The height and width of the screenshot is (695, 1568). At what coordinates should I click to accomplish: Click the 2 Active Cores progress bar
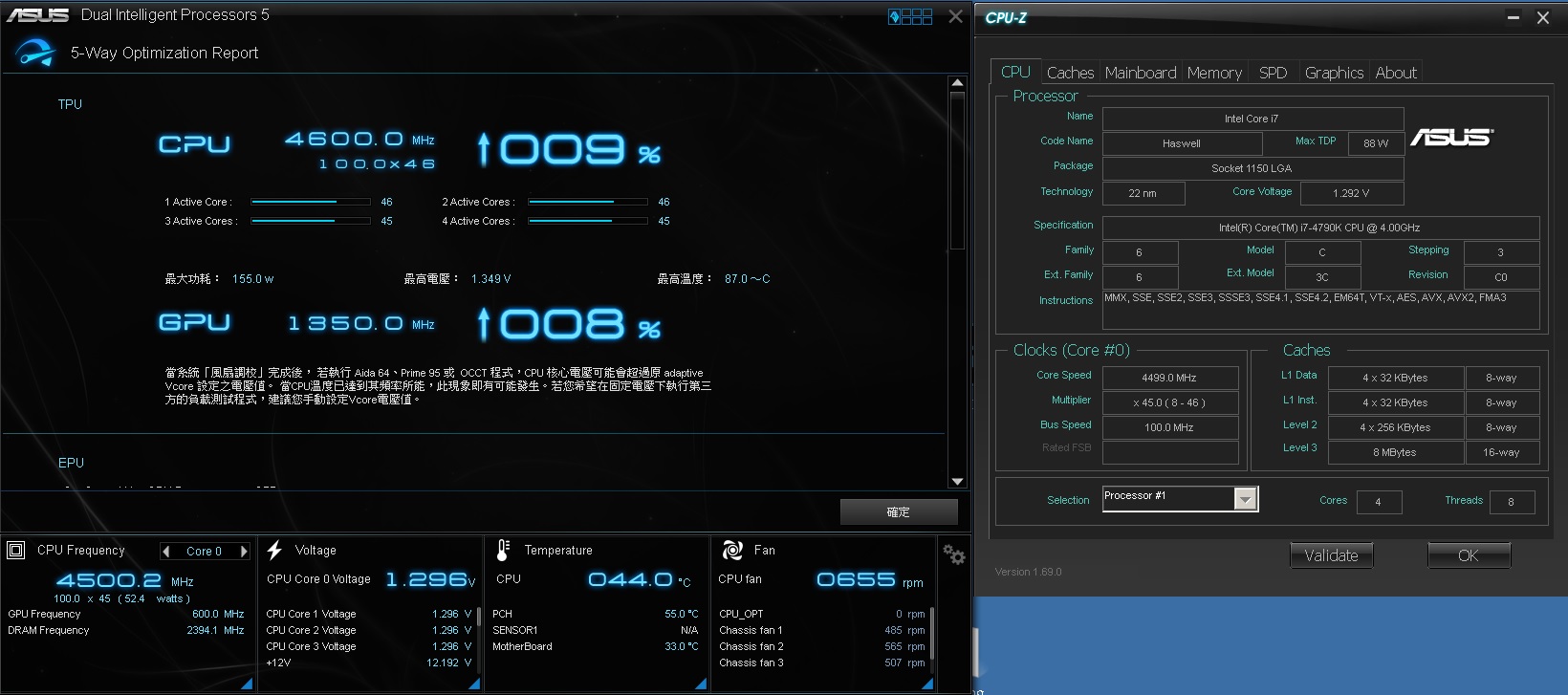(x=588, y=202)
